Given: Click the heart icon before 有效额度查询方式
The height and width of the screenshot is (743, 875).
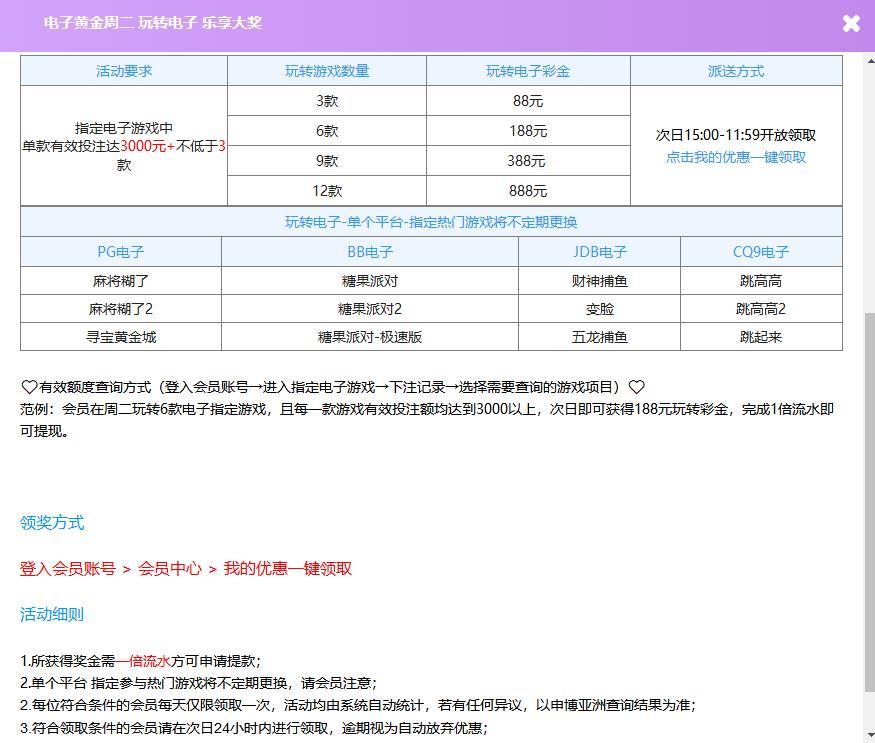Looking at the screenshot, I should (x=29, y=387).
